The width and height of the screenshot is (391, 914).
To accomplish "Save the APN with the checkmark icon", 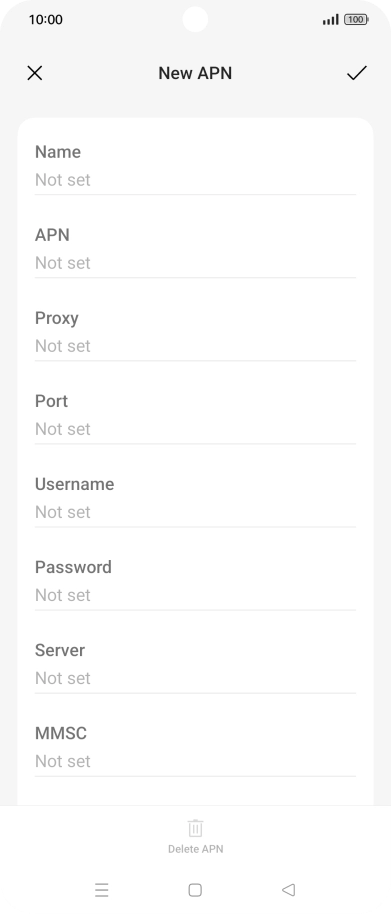I will [357, 73].
